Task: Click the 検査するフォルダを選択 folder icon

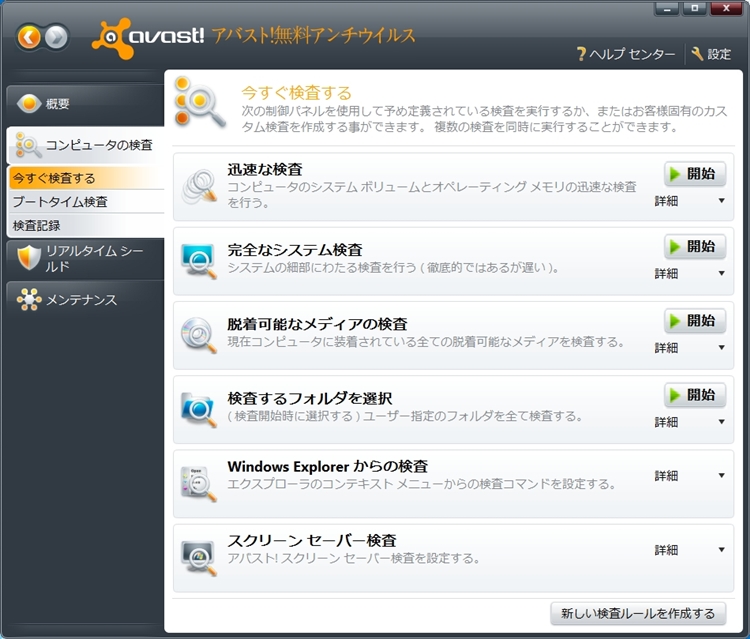Action: coord(199,410)
